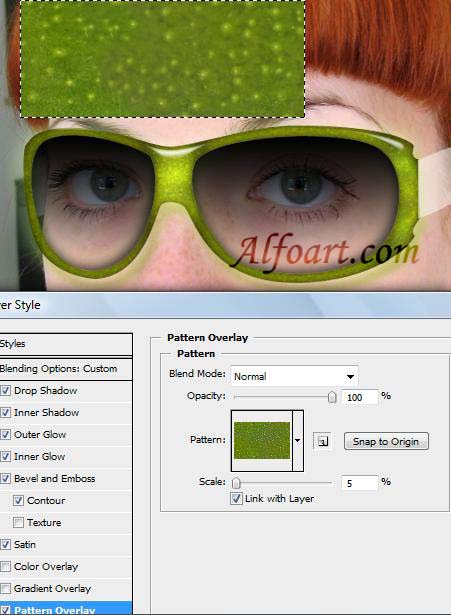Click the green pattern preview thumbnail
The height and width of the screenshot is (615, 451).
pyautogui.click(x=262, y=440)
